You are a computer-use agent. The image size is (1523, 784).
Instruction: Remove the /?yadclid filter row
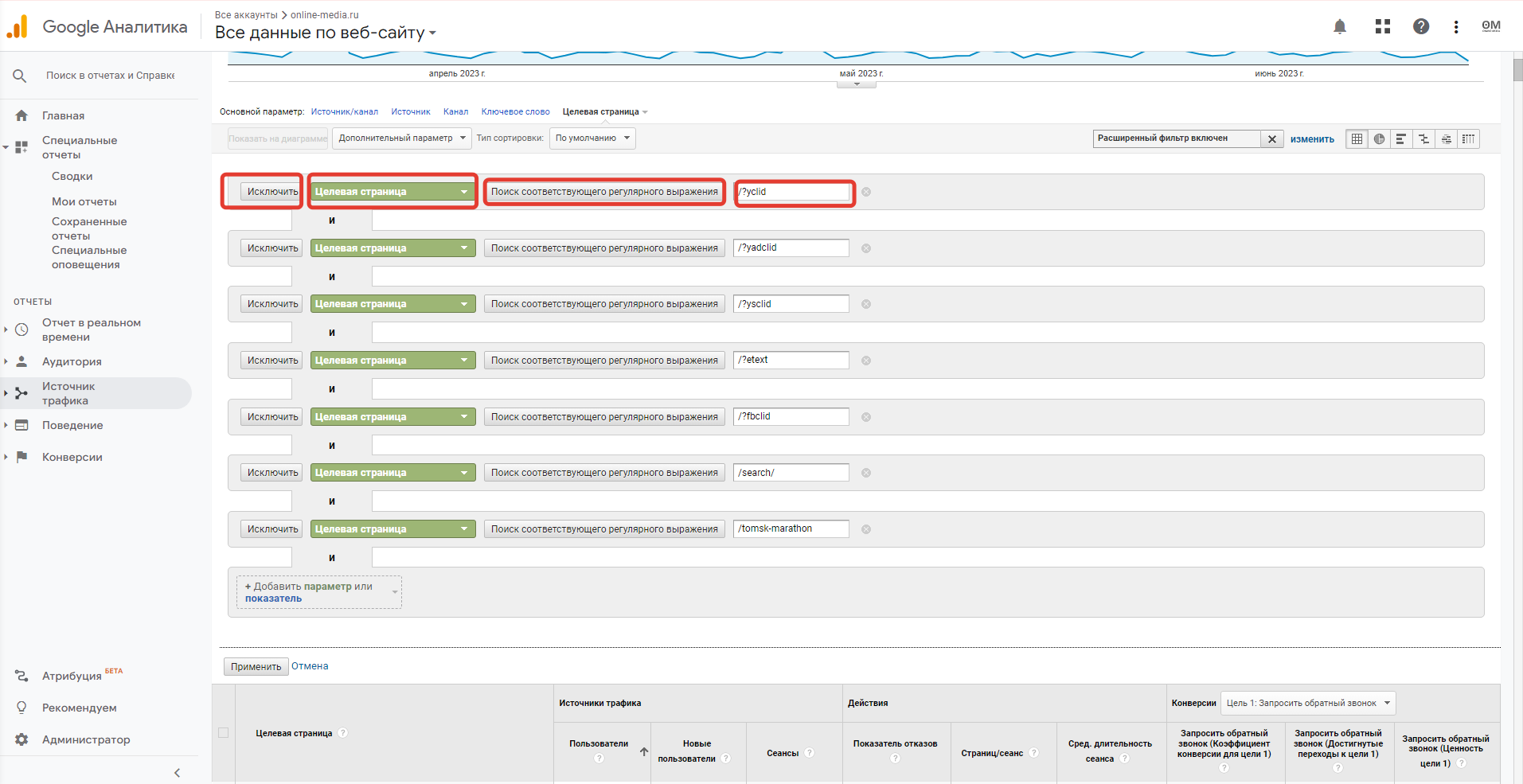(866, 248)
